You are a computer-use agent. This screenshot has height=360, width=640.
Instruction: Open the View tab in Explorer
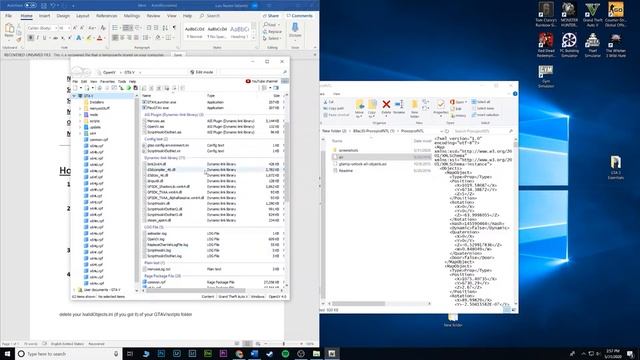pyautogui.click(x=337, y=94)
